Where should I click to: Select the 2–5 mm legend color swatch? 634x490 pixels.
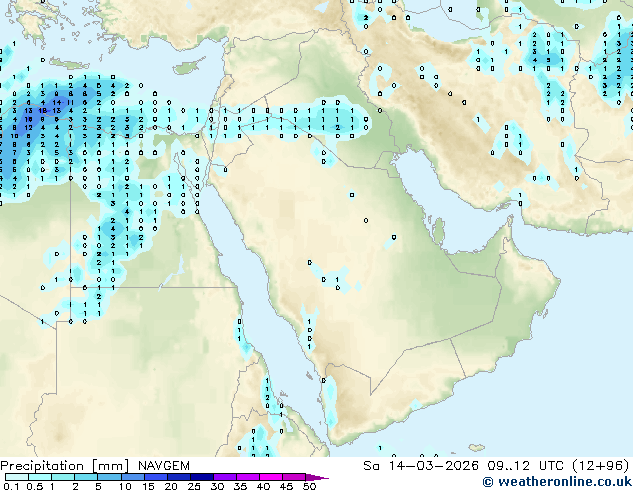click(86, 477)
